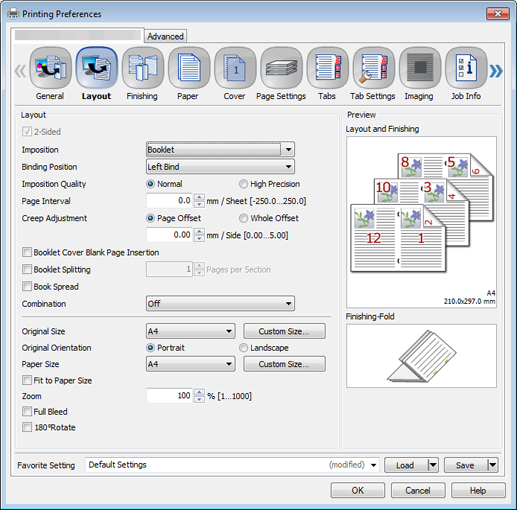Expand the Combination dropdown
Image resolution: width=517 pixels, height=510 pixels.
click(x=220, y=303)
